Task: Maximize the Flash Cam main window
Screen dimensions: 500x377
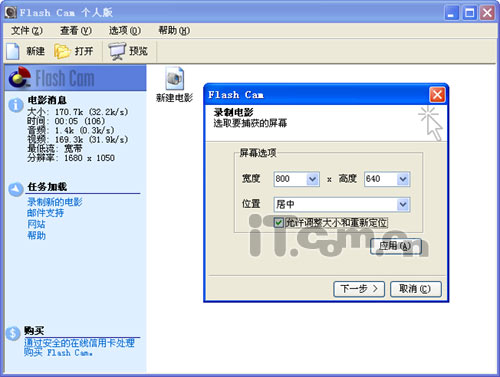Action: coord(470,13)
